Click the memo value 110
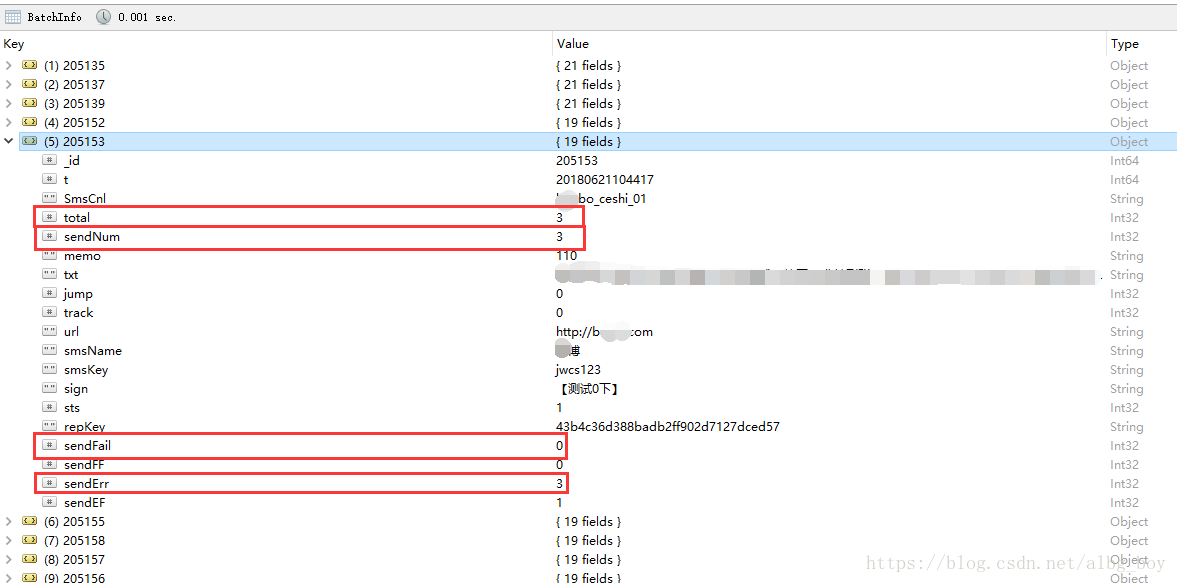The width and height of the screenshot is (1177, 583). click(x=567, y=256)
